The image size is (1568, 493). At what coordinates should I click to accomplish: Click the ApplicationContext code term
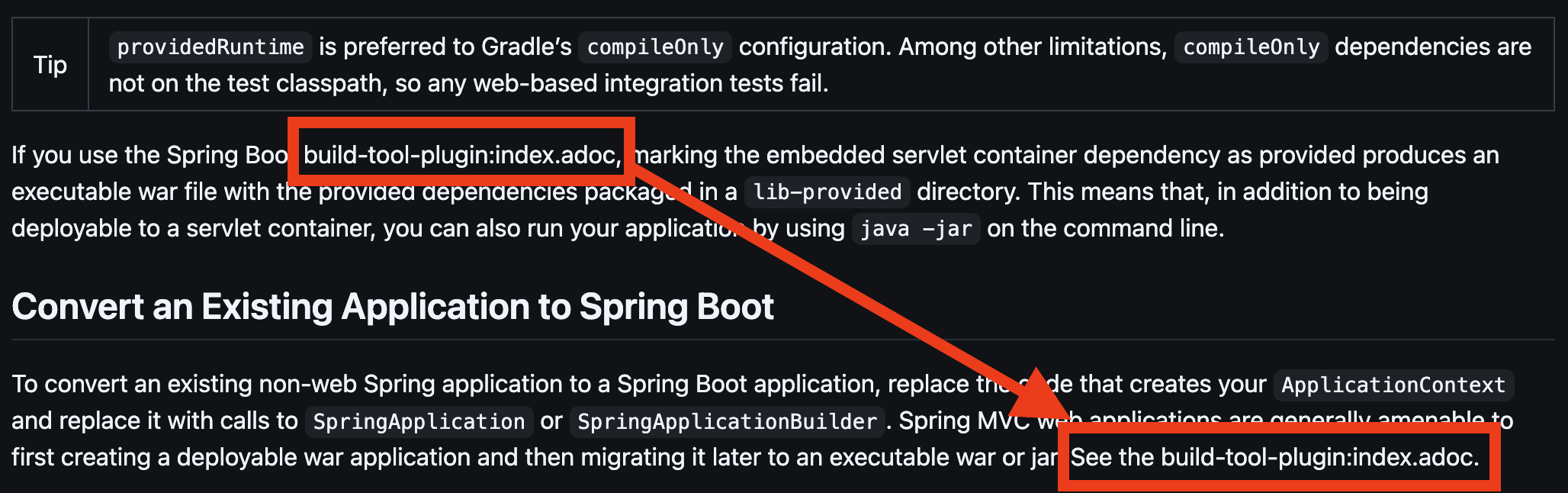click(x=1393, y=385)
